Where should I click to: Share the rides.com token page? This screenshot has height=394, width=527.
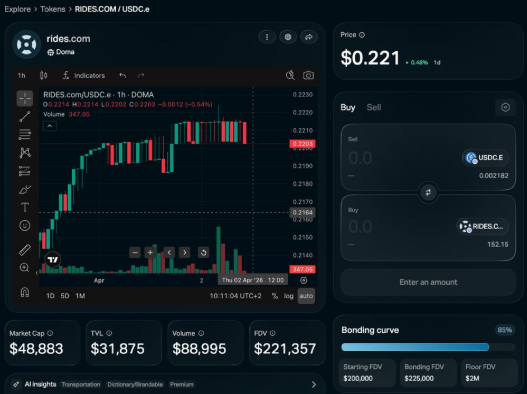[309, 37]
